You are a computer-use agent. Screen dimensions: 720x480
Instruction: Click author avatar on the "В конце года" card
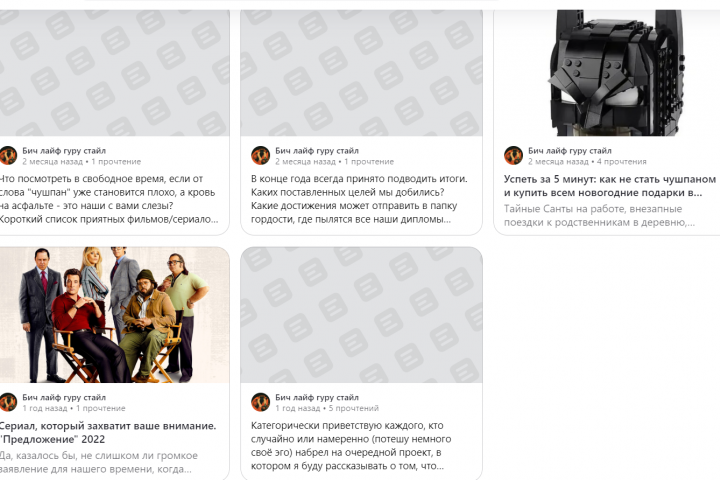pyautogui.click(x=260, y=155)
